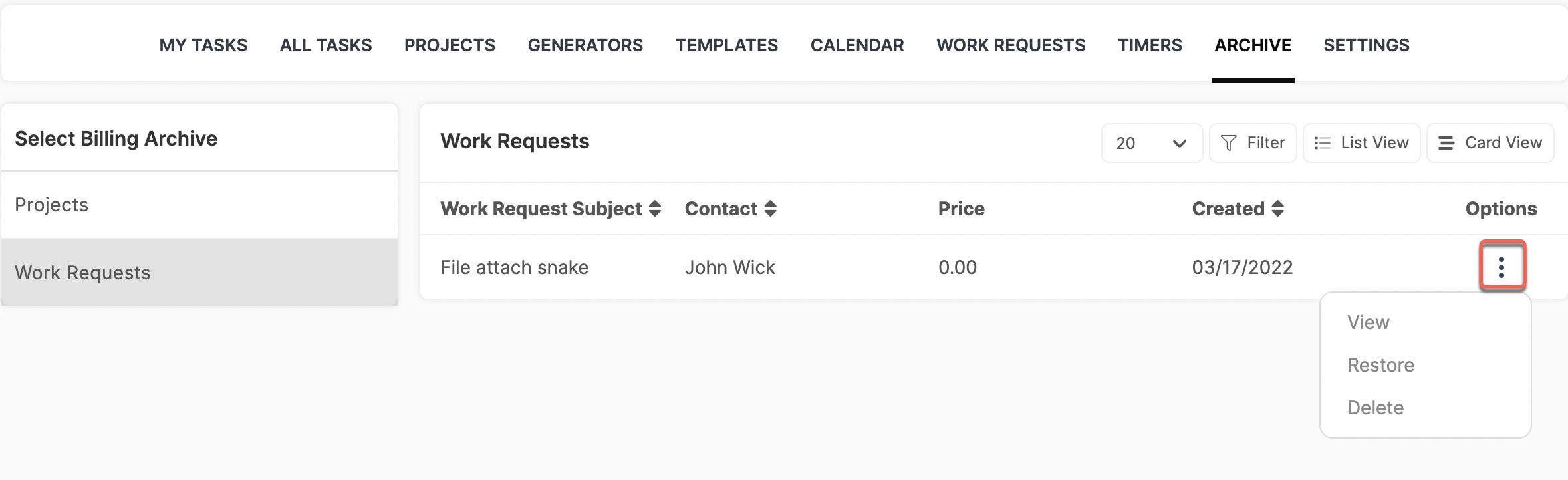
Task: Open the SETTINGS tab
Action: 1367,45
